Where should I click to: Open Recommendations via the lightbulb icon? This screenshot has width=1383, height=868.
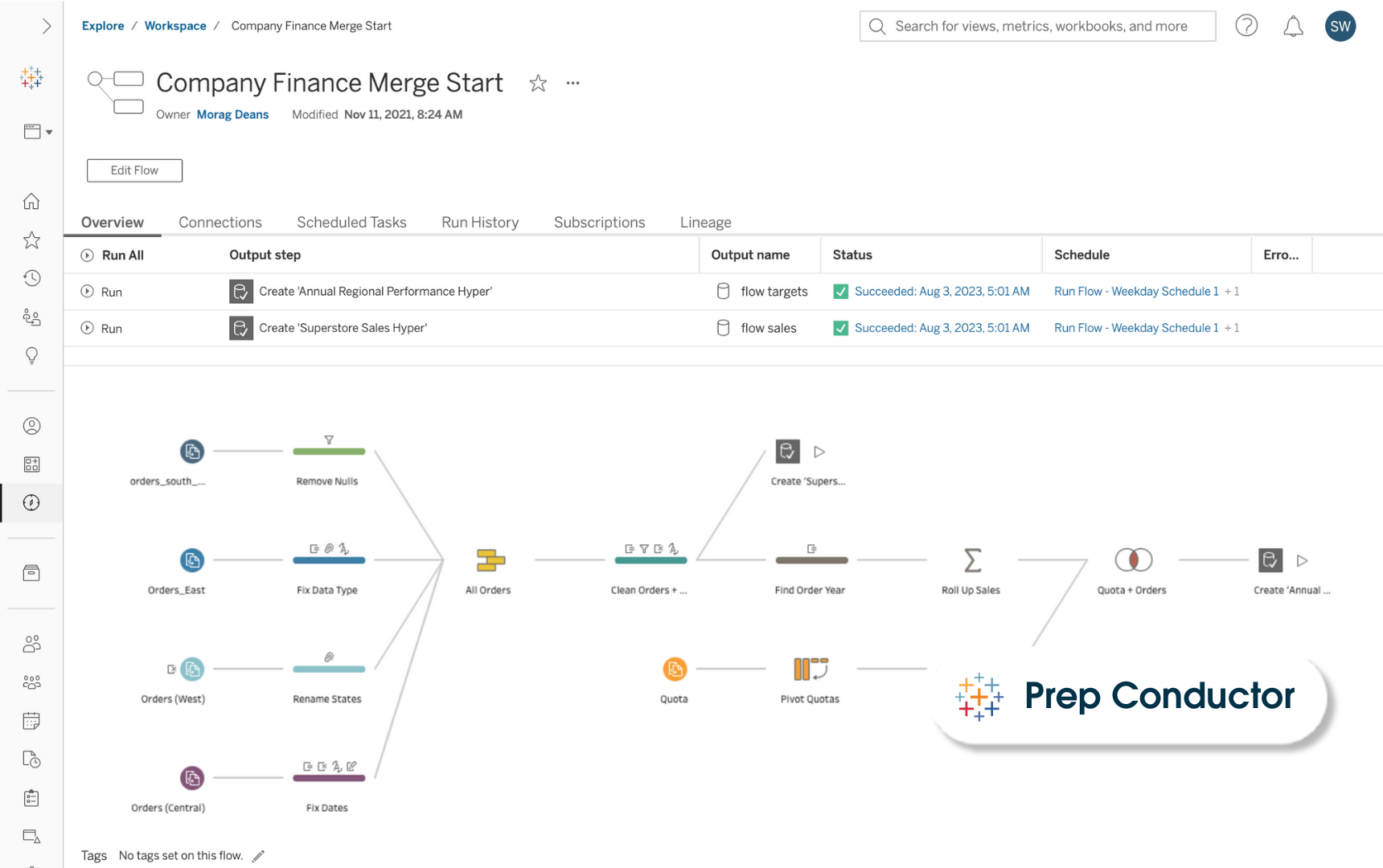pos(31,355)
